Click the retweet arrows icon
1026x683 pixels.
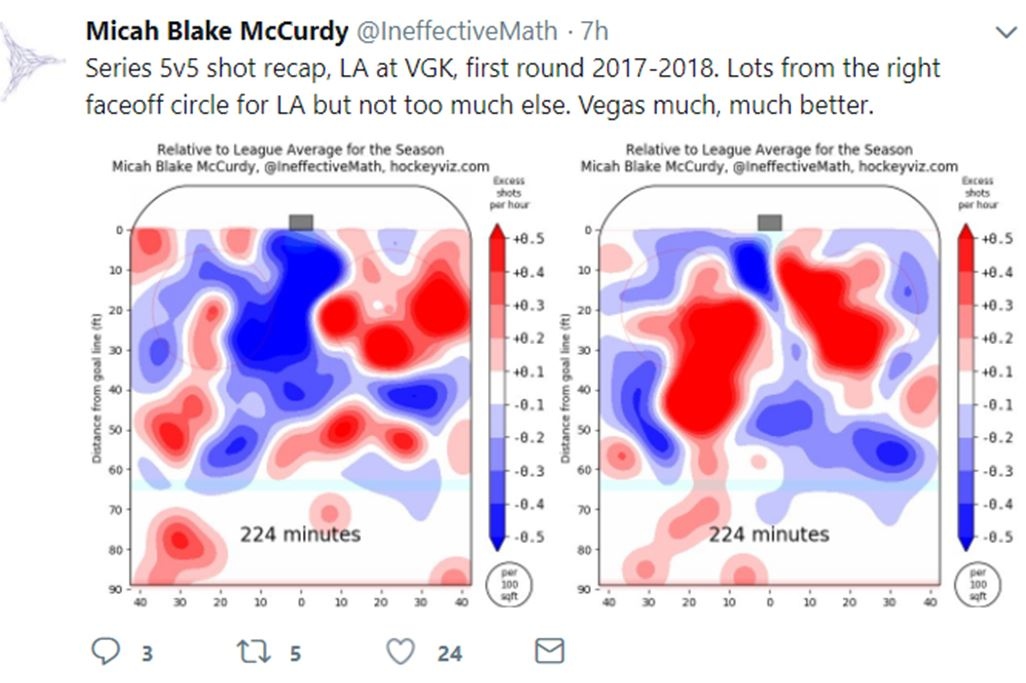coord(253,652)
